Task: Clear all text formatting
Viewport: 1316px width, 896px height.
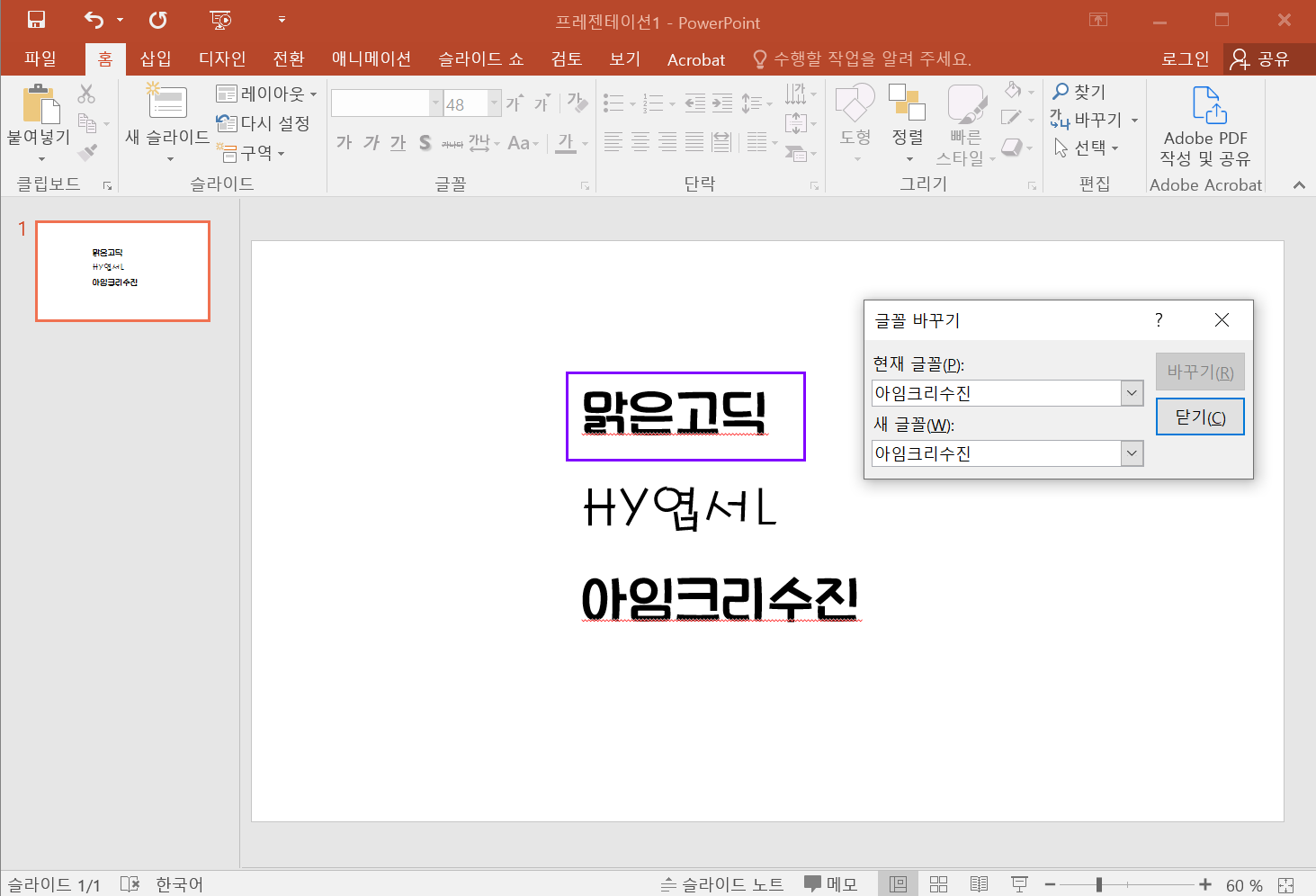Action: pyautogui.click(x=577, y=103)
